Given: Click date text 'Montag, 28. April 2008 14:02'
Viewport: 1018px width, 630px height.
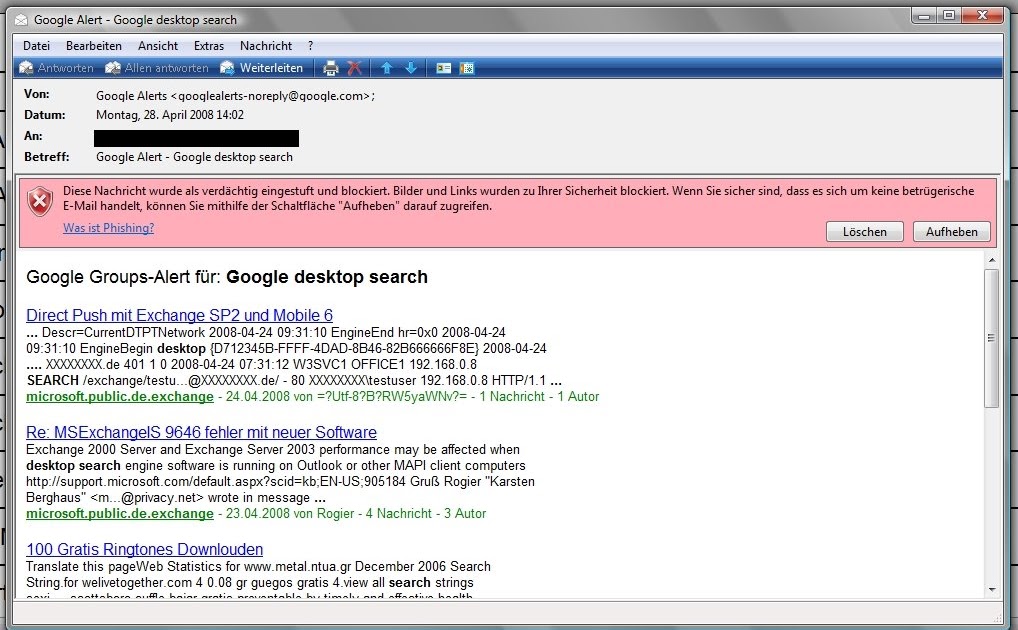Looking at the screenshot, I should [170, 115].
